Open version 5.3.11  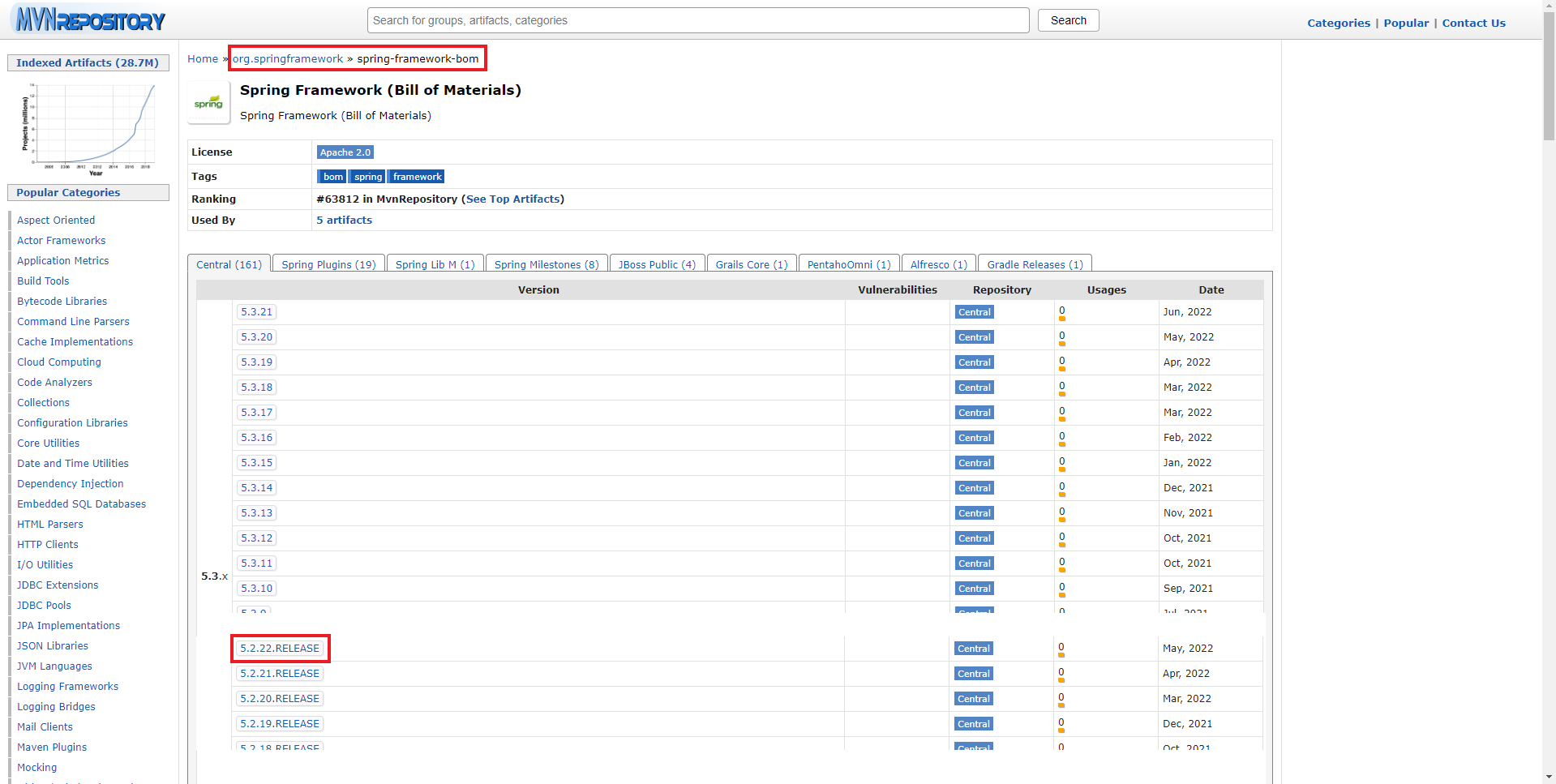coord(256,563)
